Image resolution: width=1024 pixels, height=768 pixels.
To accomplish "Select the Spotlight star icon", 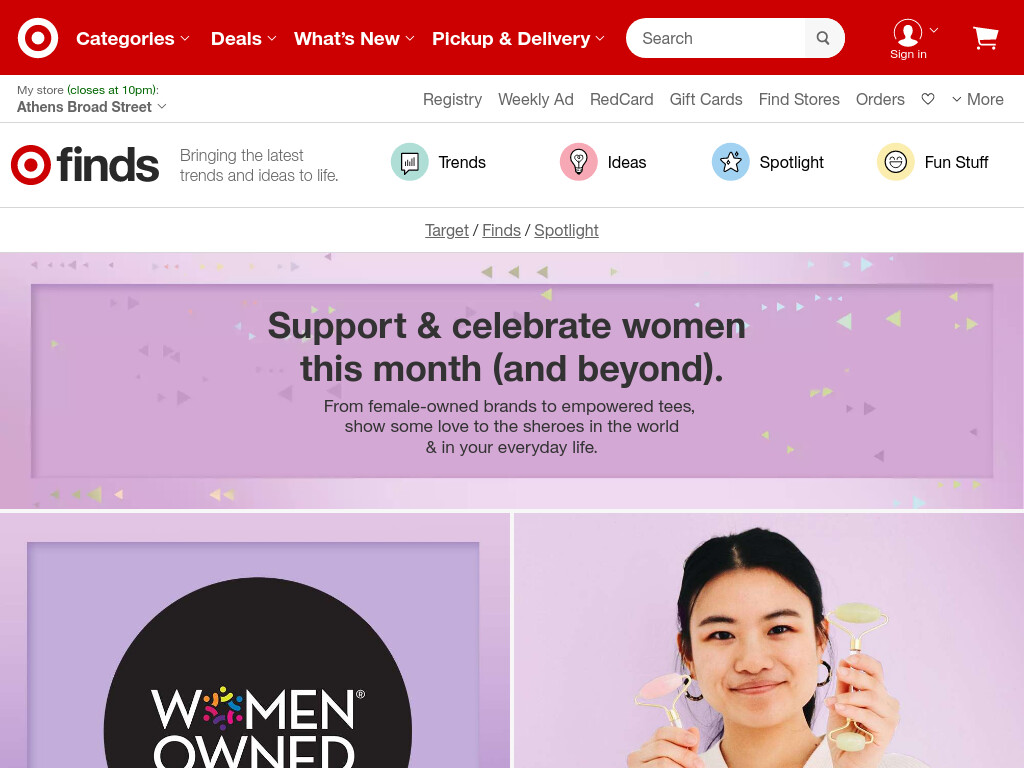I will click(x=731, y=162).
